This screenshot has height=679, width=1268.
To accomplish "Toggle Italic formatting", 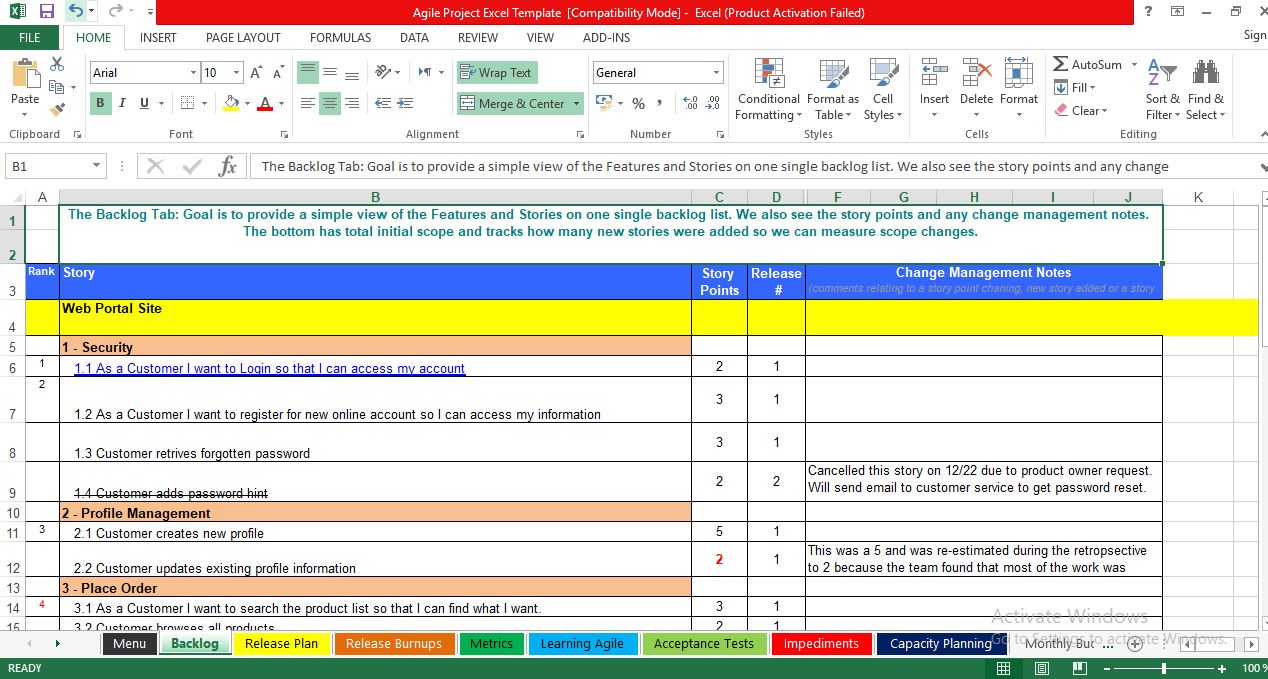I will (122, 103).
